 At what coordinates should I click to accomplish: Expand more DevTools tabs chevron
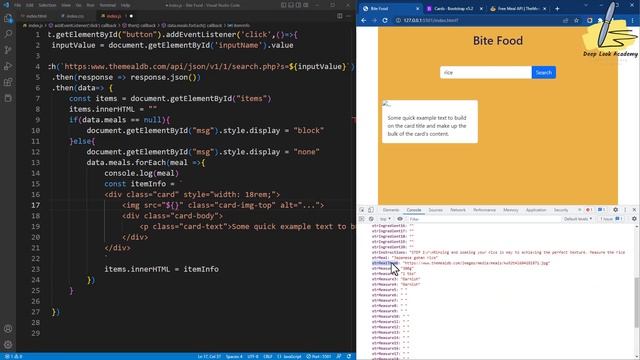tap(579, 210)
